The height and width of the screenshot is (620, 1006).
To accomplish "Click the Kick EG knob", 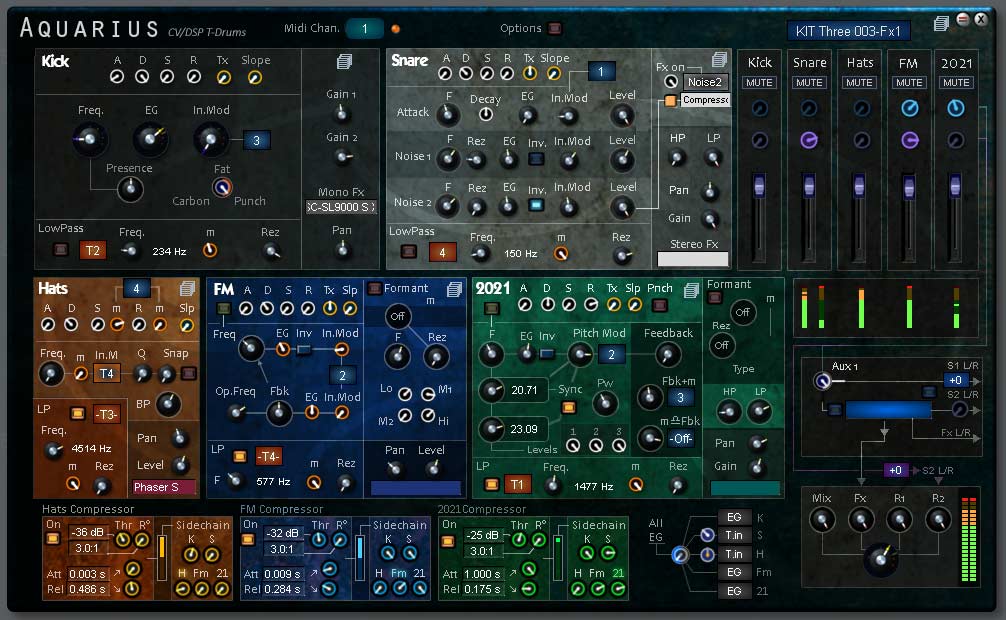I will [151, 138].
